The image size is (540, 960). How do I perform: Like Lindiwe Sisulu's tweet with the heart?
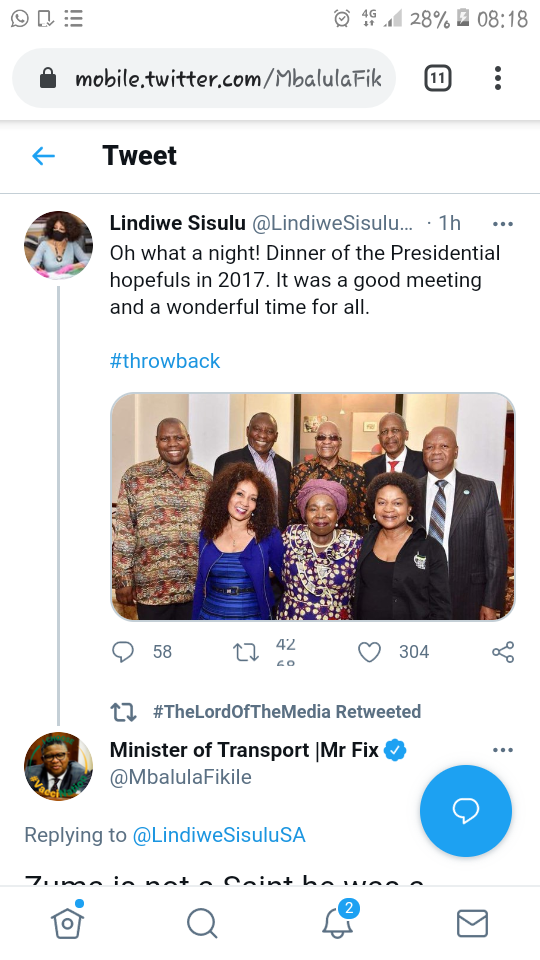[x=369, y=652]
